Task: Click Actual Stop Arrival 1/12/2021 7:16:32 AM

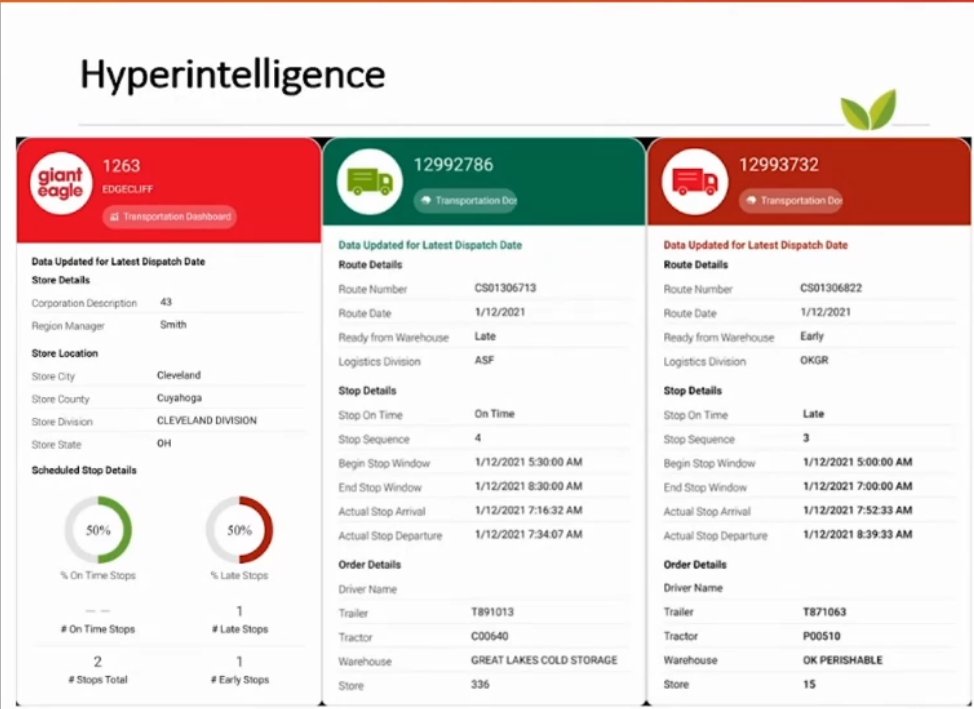Action: click(529, 510)
